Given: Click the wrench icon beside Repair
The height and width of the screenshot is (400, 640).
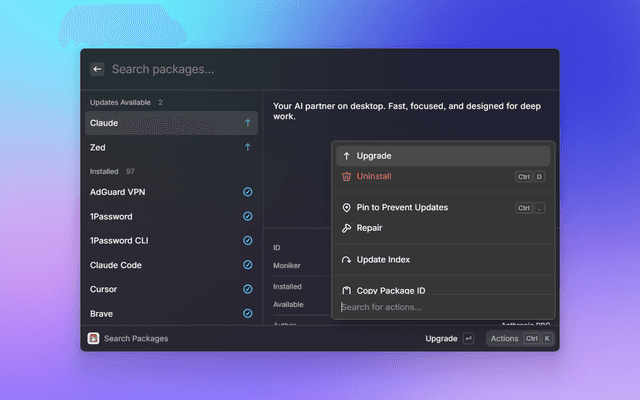Looking at the screenshot, I should point(346,228).
